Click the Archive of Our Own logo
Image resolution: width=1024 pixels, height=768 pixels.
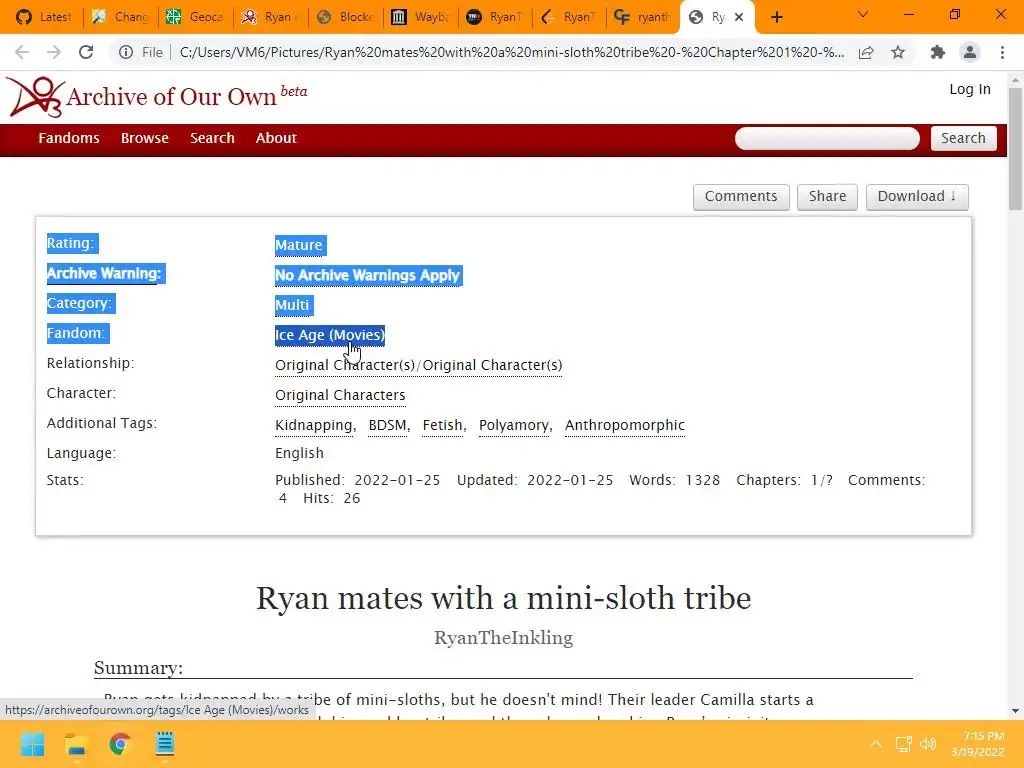coord(157,97)
